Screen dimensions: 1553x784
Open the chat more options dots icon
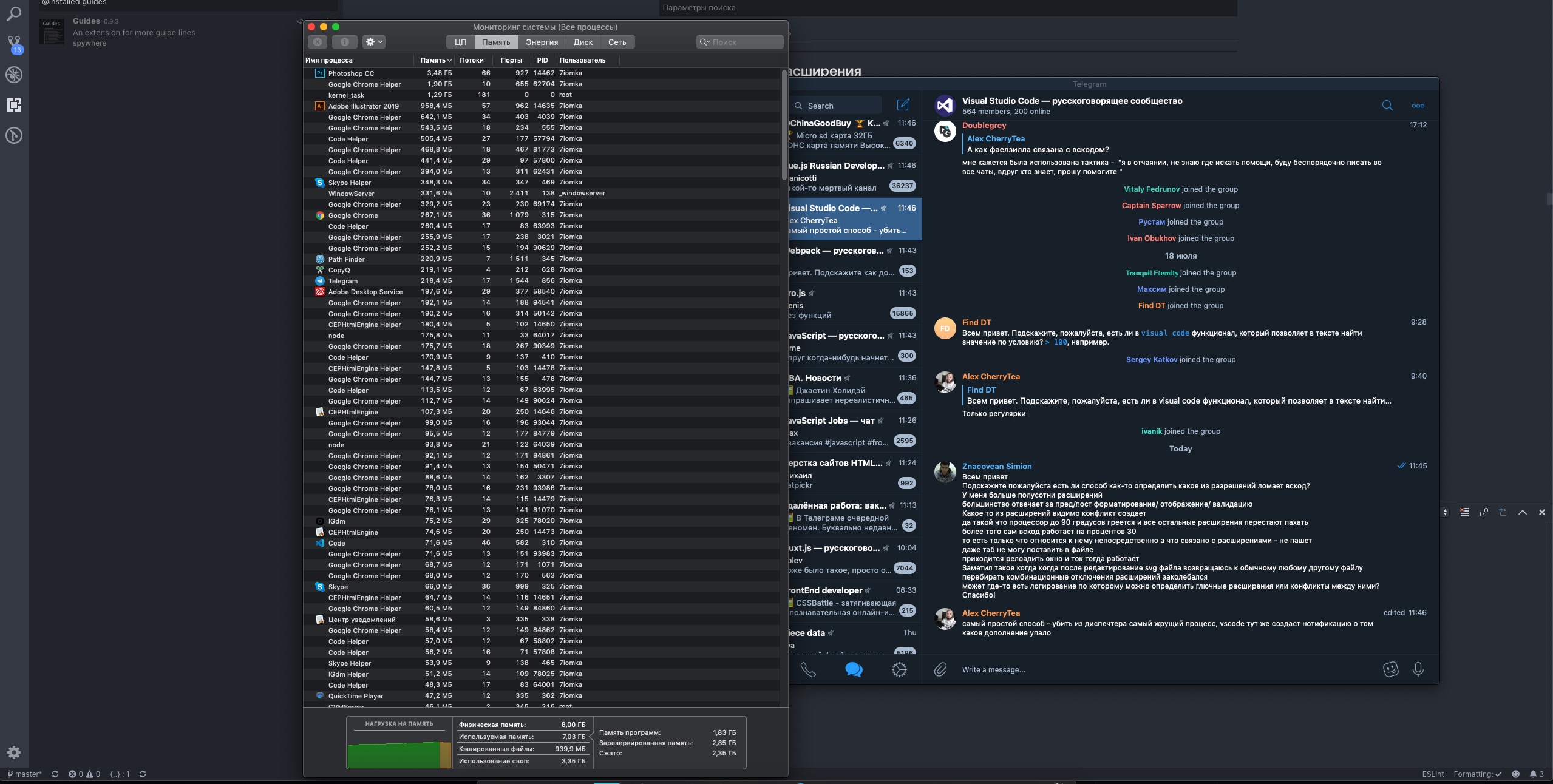(1418, 106)
